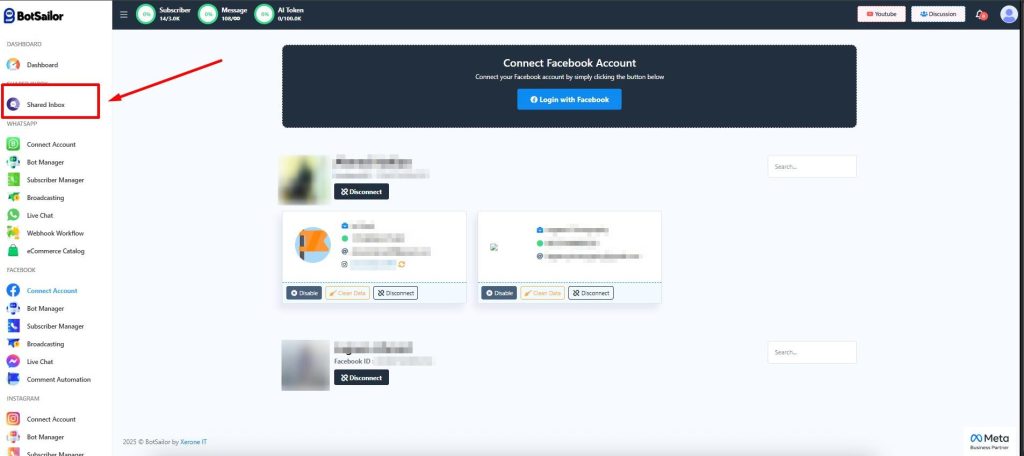Open the user profile avatar
Image resolution: width=1024 pixels, height=456 pixels.
point(1009,14)
